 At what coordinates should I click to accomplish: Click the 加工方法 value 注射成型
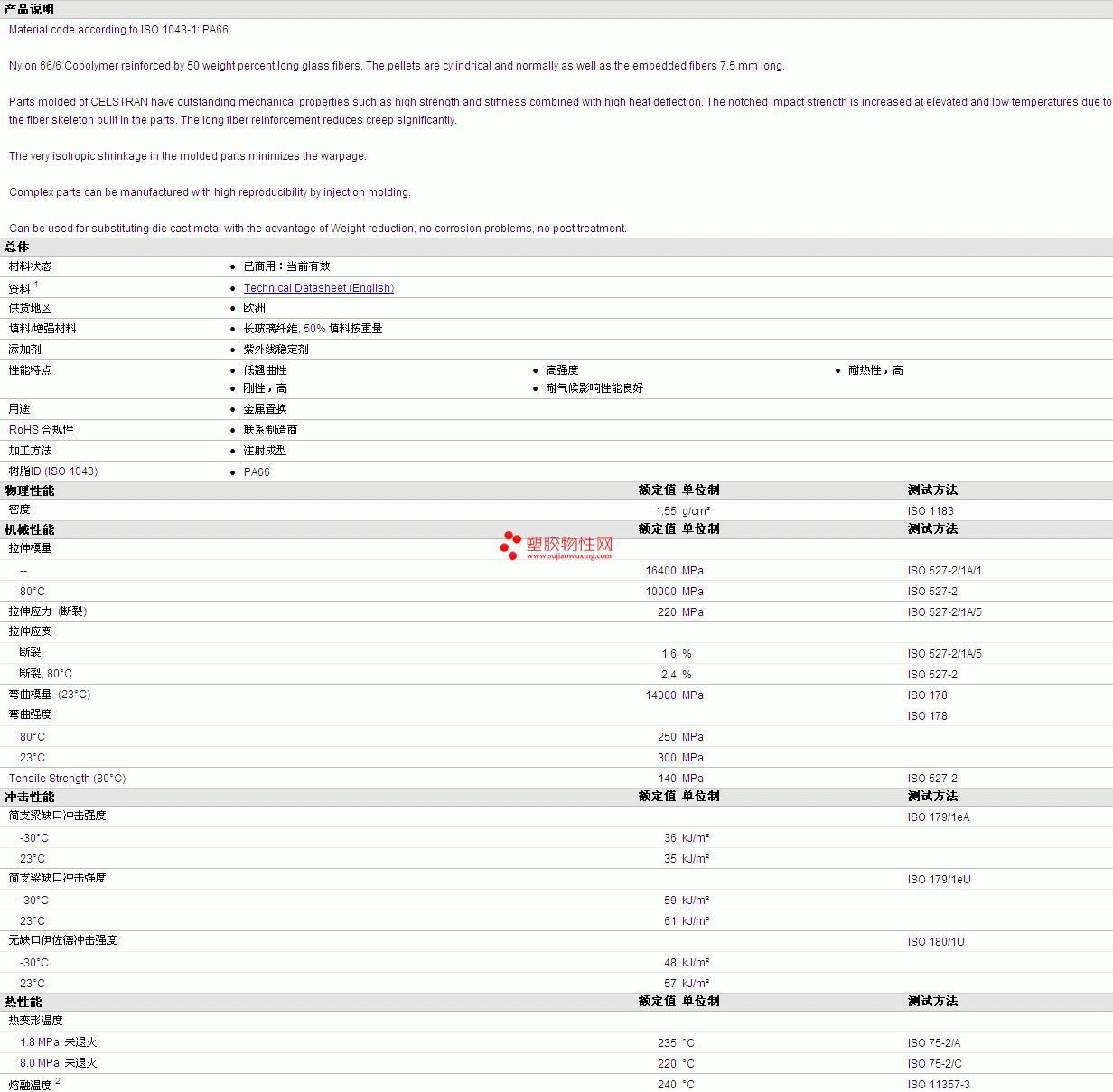coord(266,451)
